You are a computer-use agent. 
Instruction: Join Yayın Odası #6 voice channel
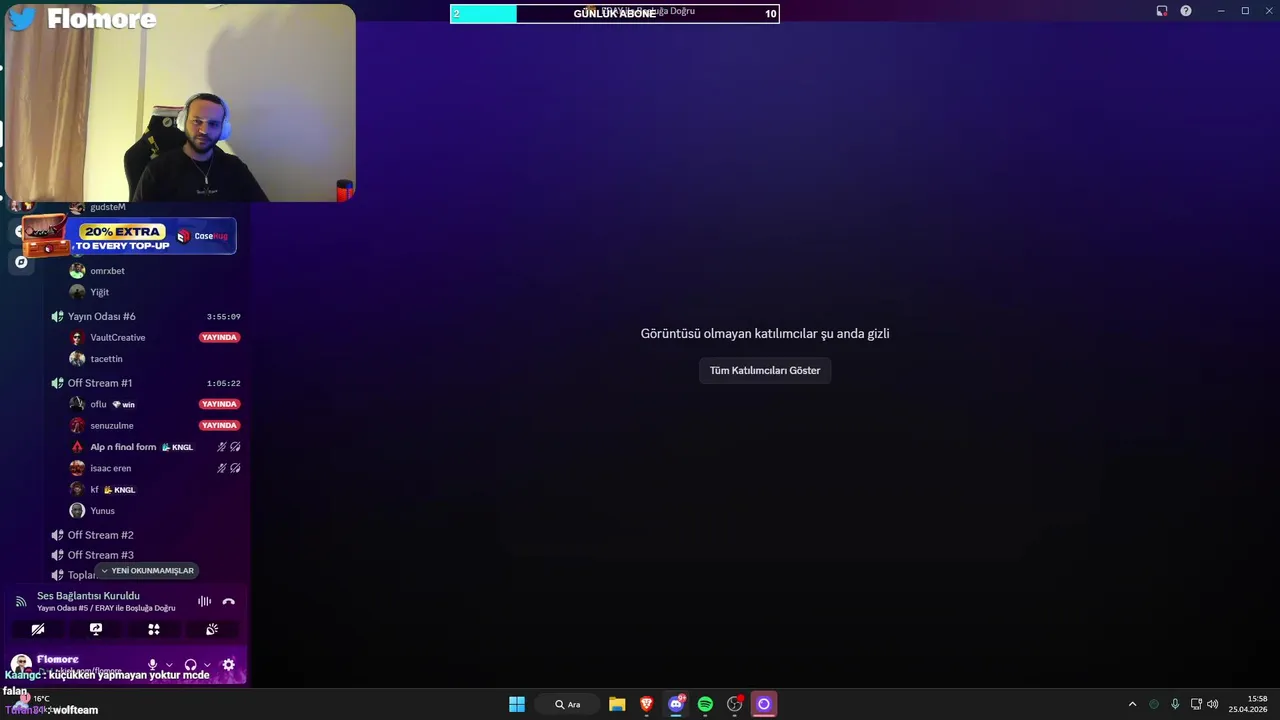coord(102,316)
